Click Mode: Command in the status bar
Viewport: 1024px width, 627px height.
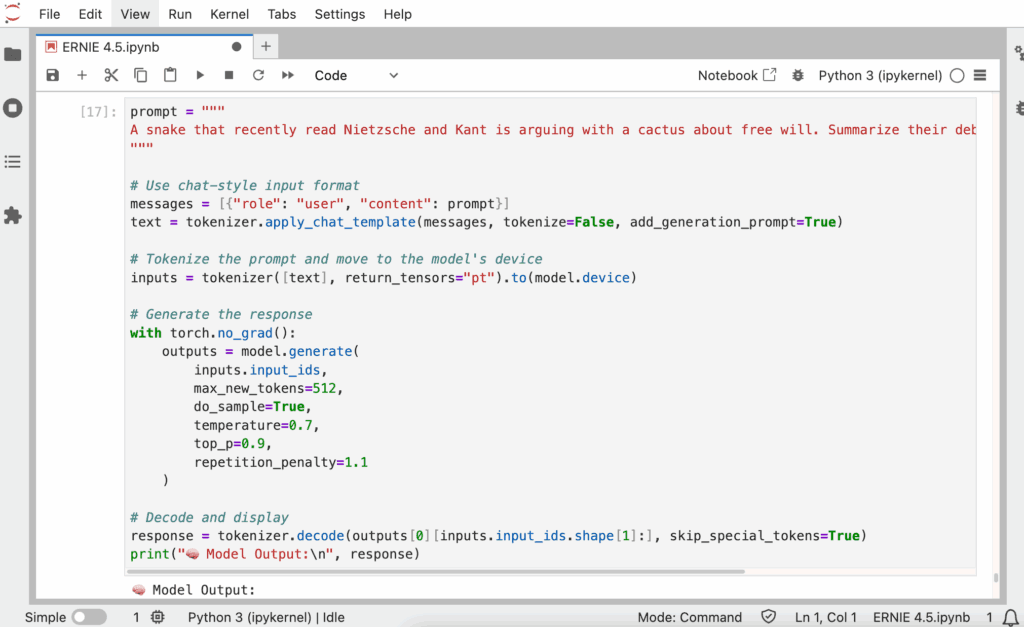(x=690, y=617)
